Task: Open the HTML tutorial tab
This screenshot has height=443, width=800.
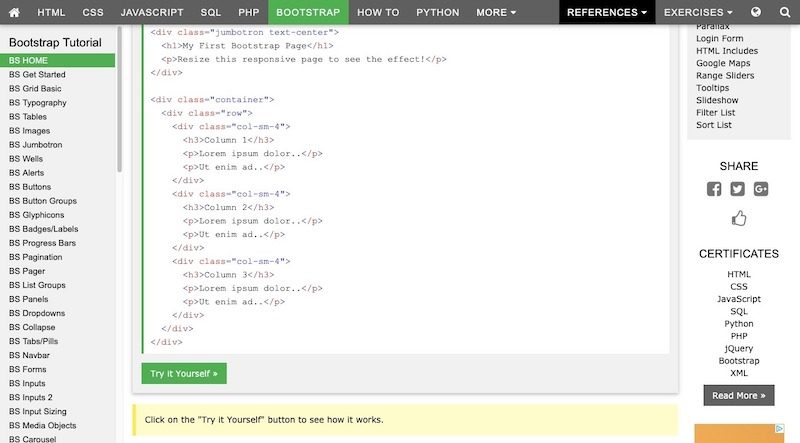Action: [x=51, y=12]
